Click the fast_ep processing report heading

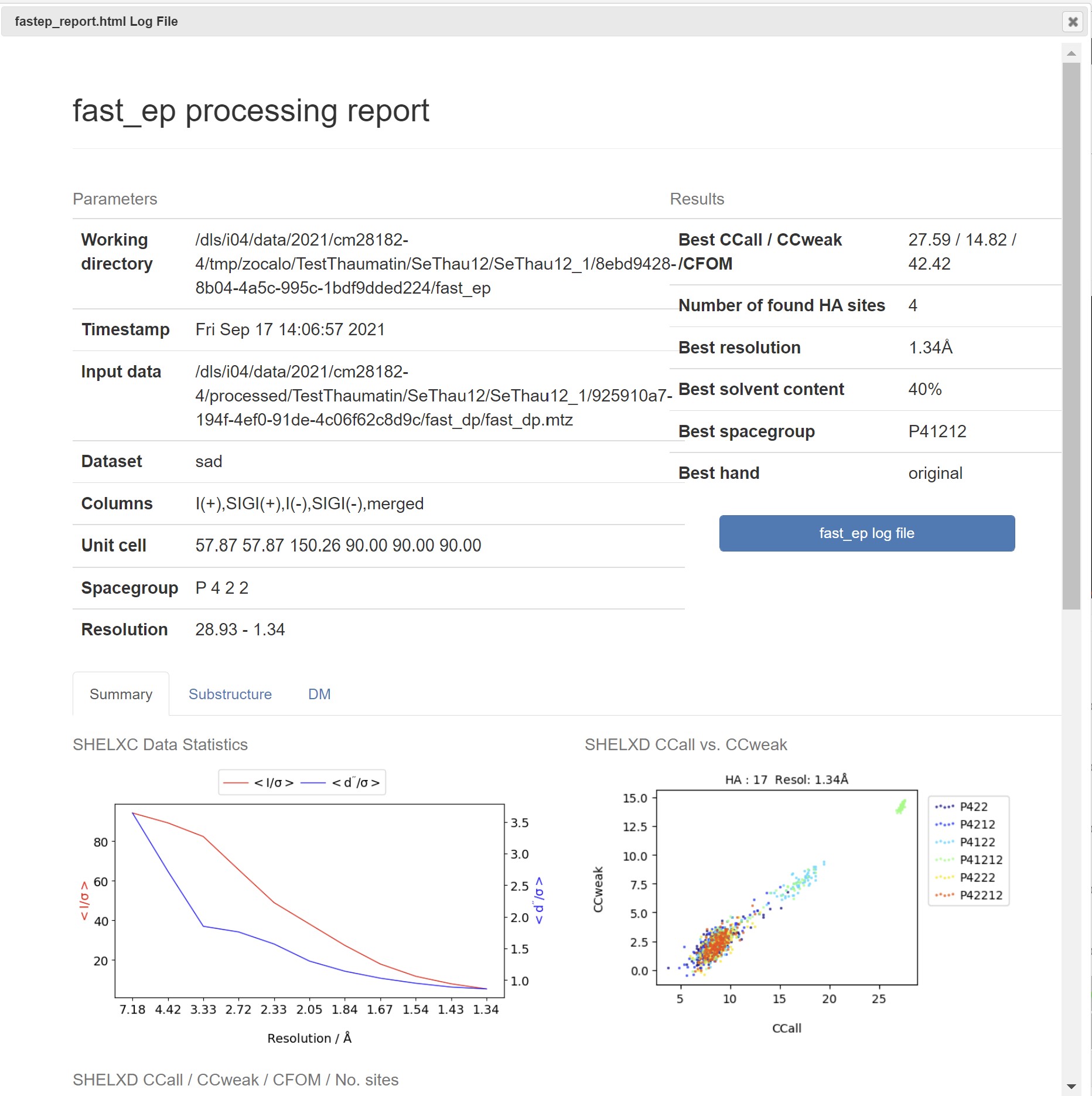pos(251,110)
